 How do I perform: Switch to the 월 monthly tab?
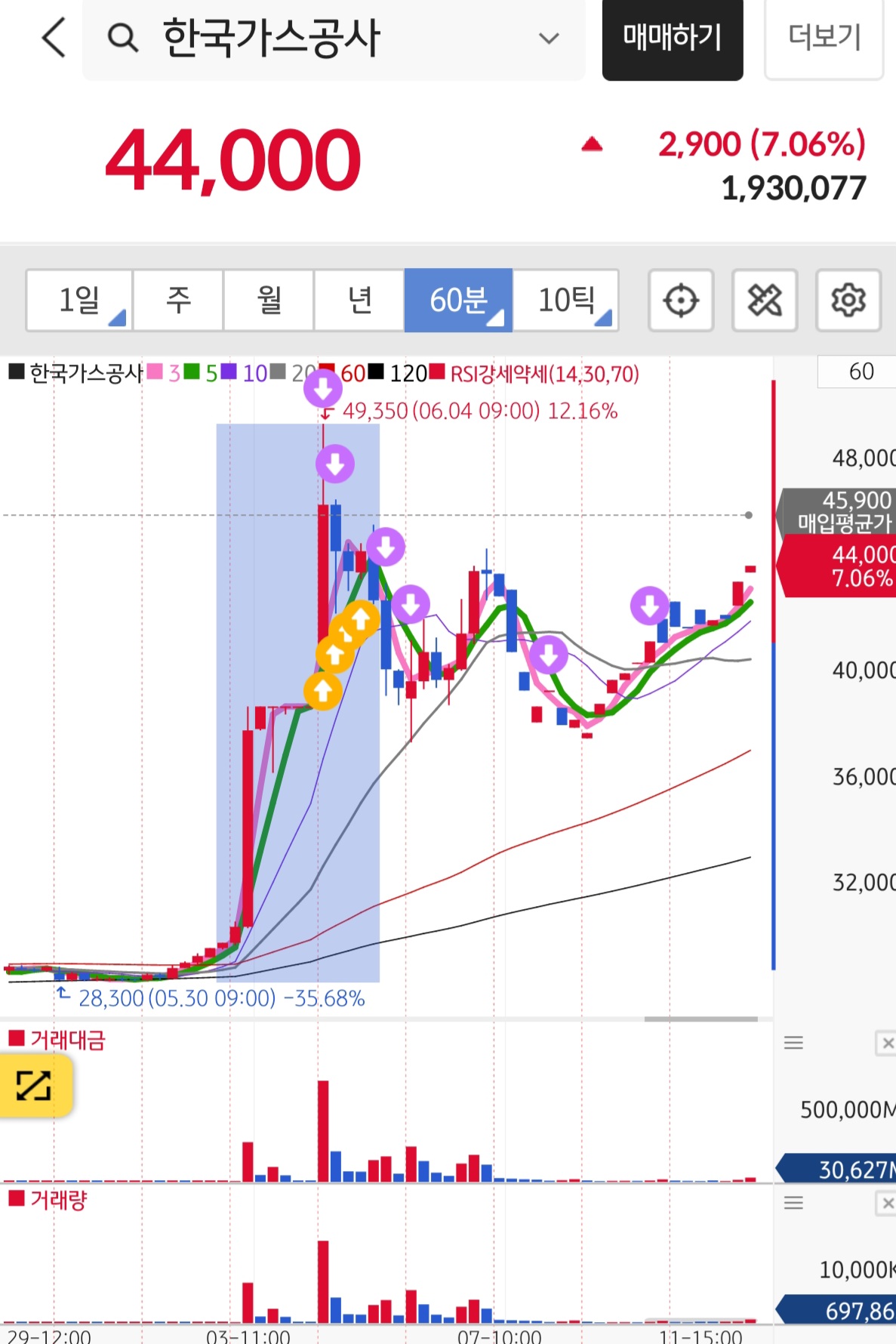(x=269, y=300)
